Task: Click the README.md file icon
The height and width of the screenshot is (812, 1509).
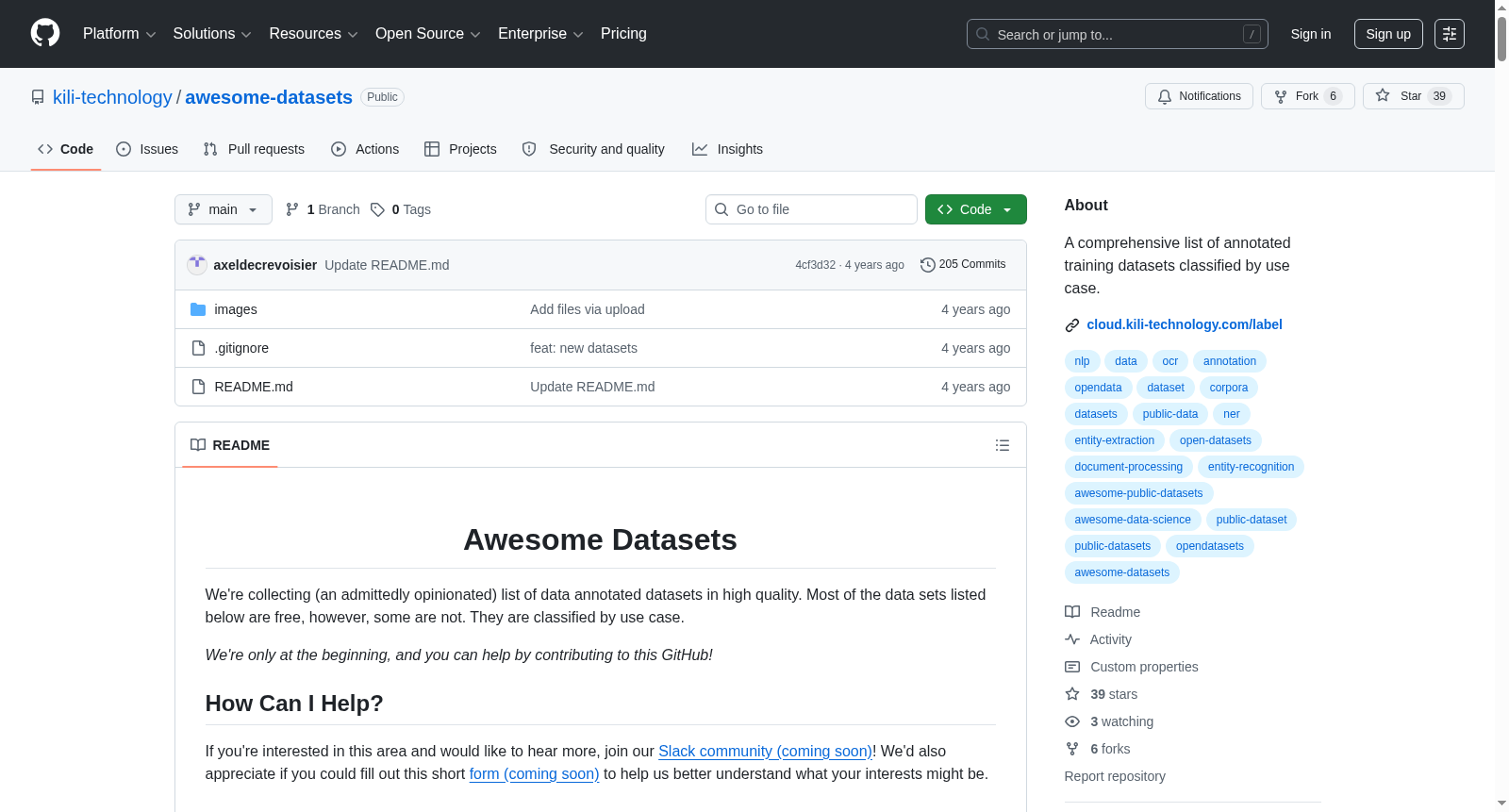Action: [198, 387]
